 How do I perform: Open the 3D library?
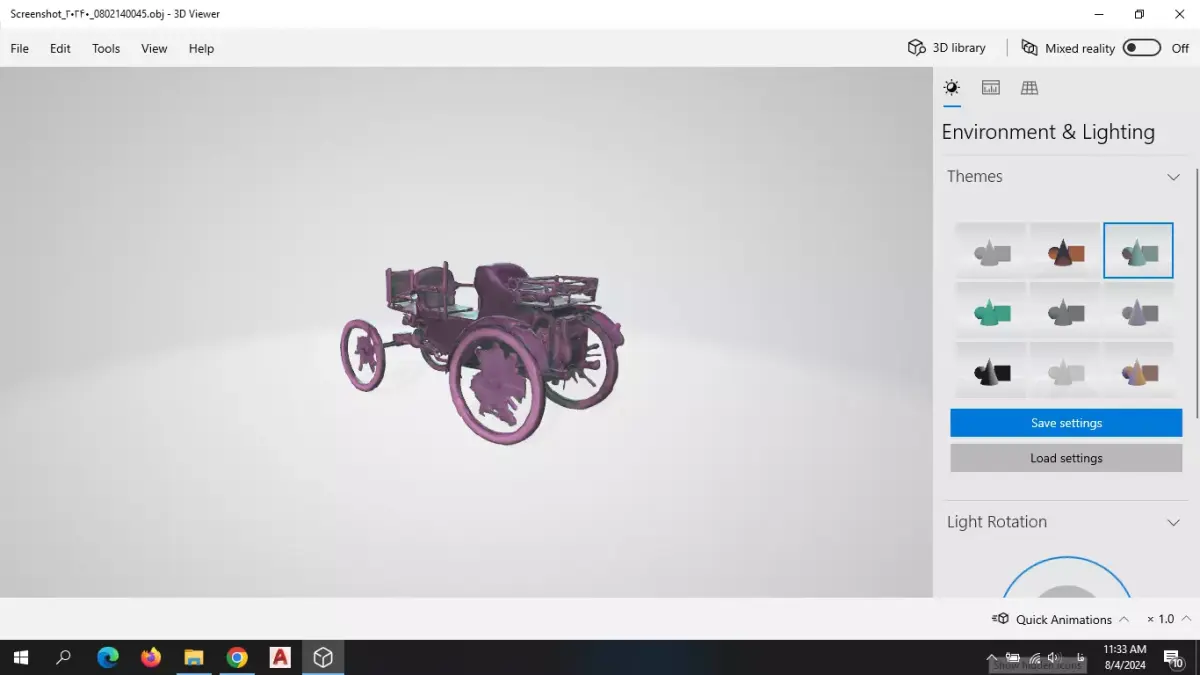(945, 47)
